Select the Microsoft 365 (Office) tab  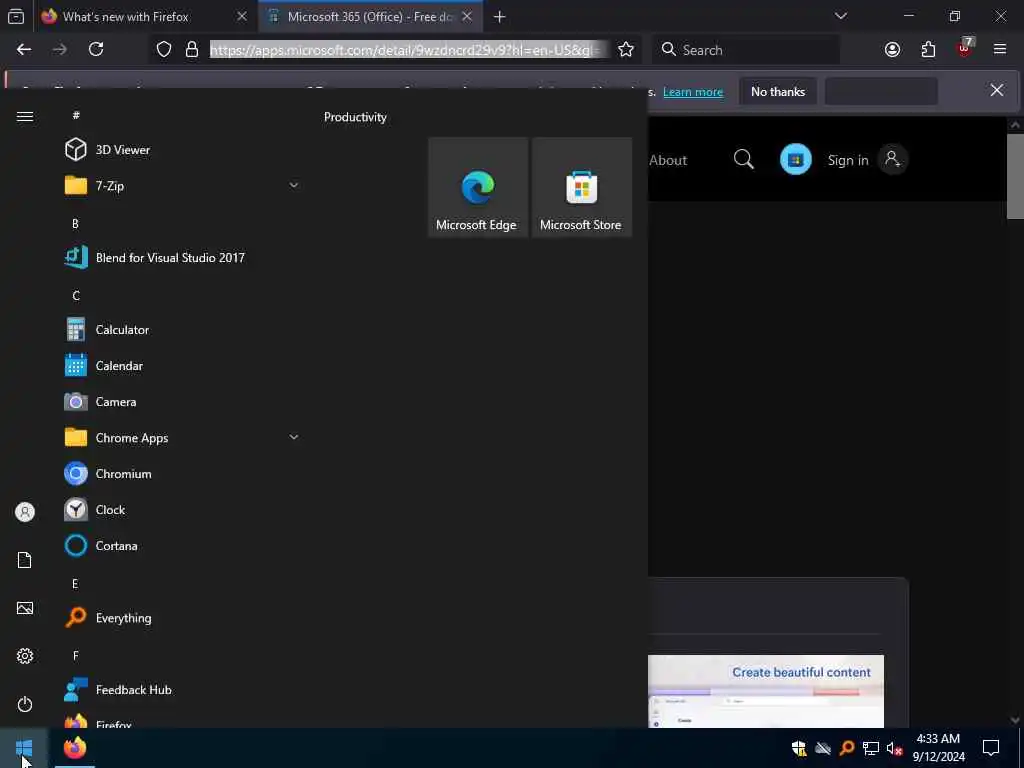click(370, 16)
